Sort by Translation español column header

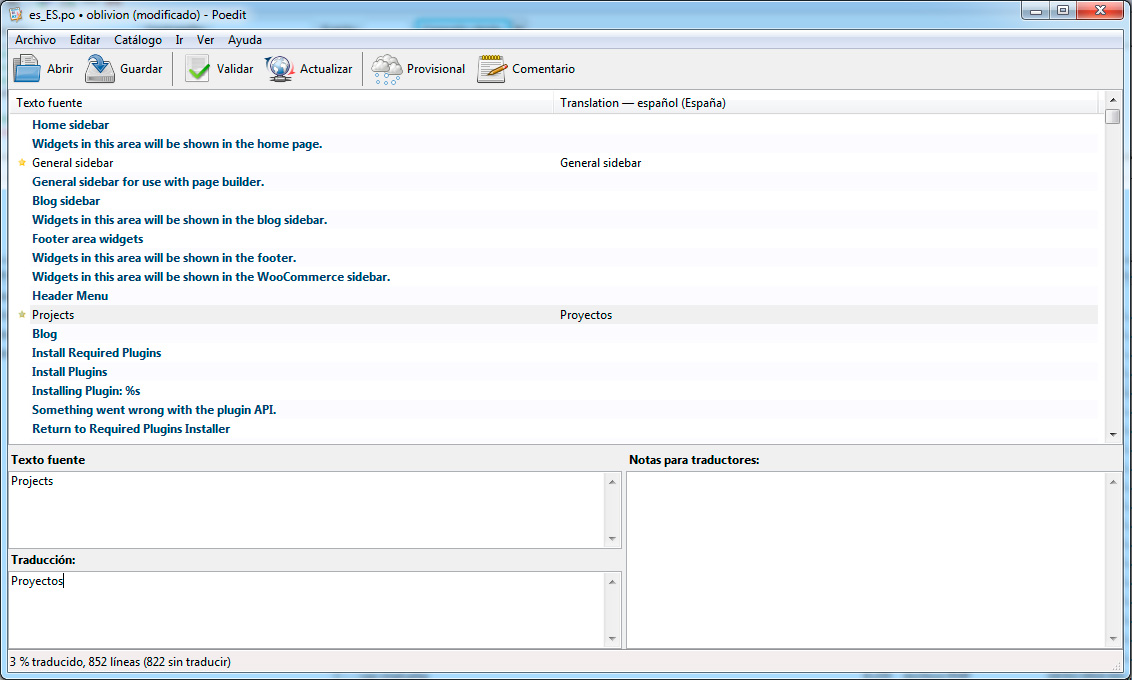pos(826,103)
